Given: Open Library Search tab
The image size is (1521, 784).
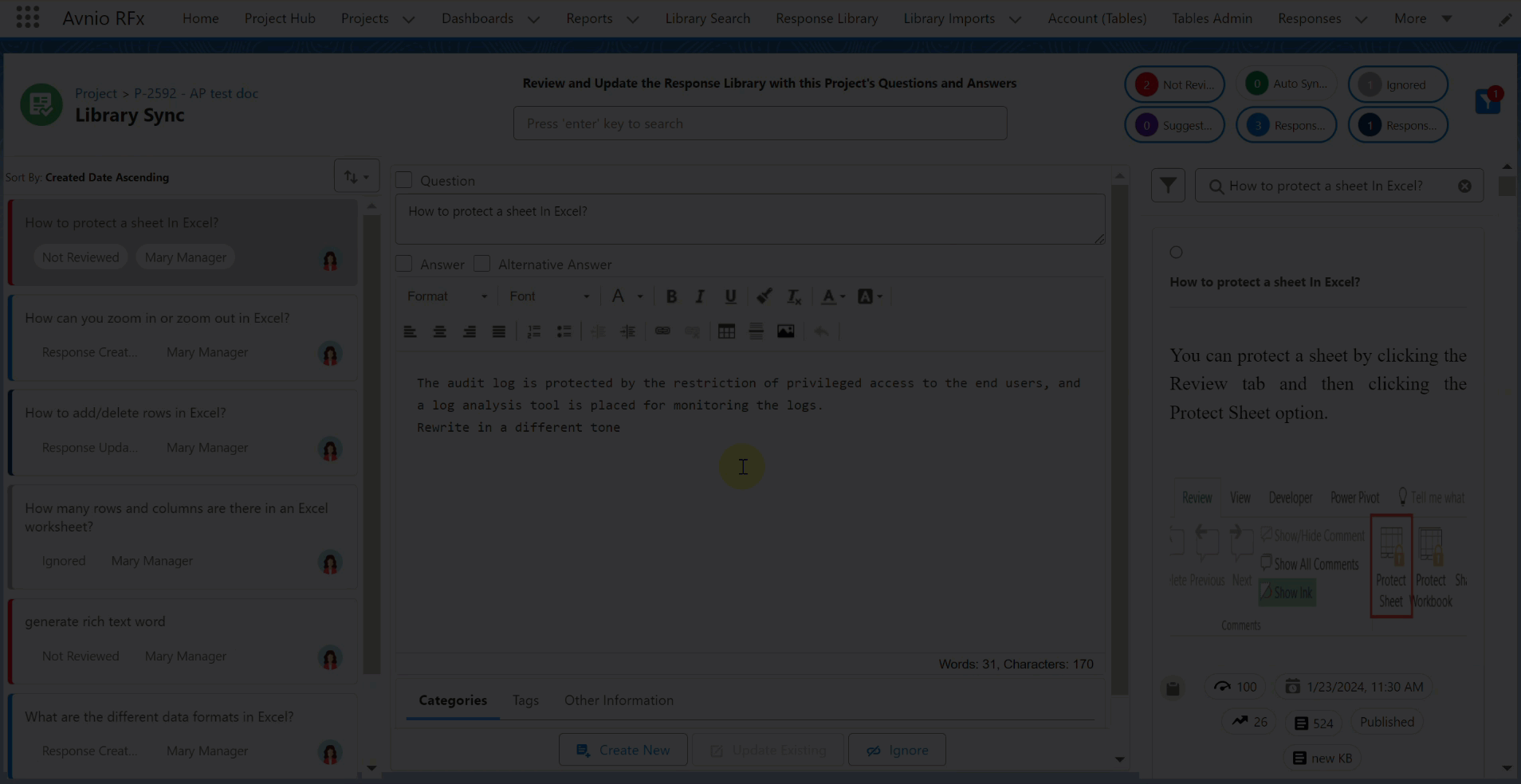Looking at the screenshot, I should (x=707, y=18).
